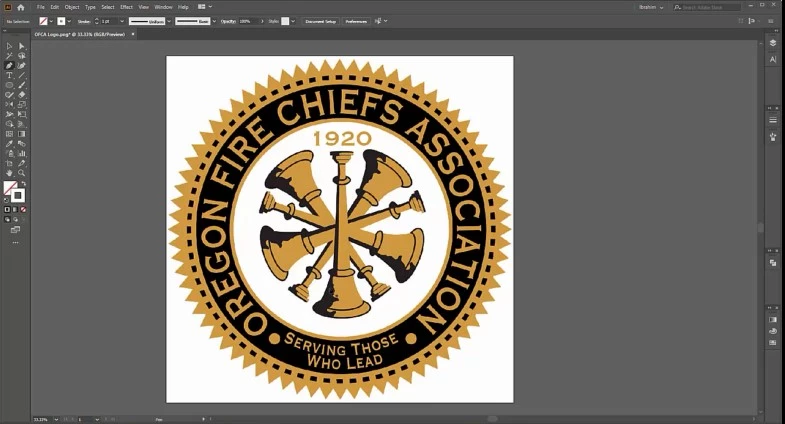Select the Gradient tool
The width and height of the screenshot is (785, 424).
[x=22, y=134]
